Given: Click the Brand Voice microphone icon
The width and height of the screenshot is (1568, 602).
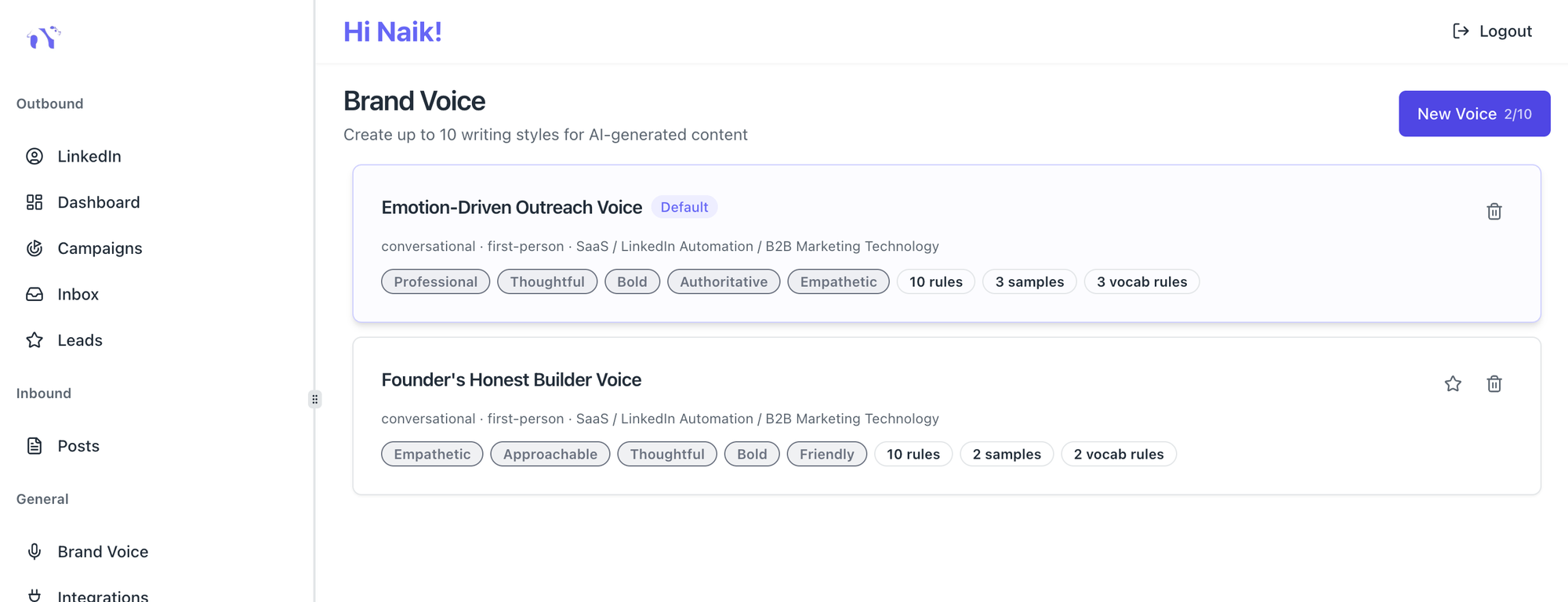Looking at the screenshot, I should (34, 552).
